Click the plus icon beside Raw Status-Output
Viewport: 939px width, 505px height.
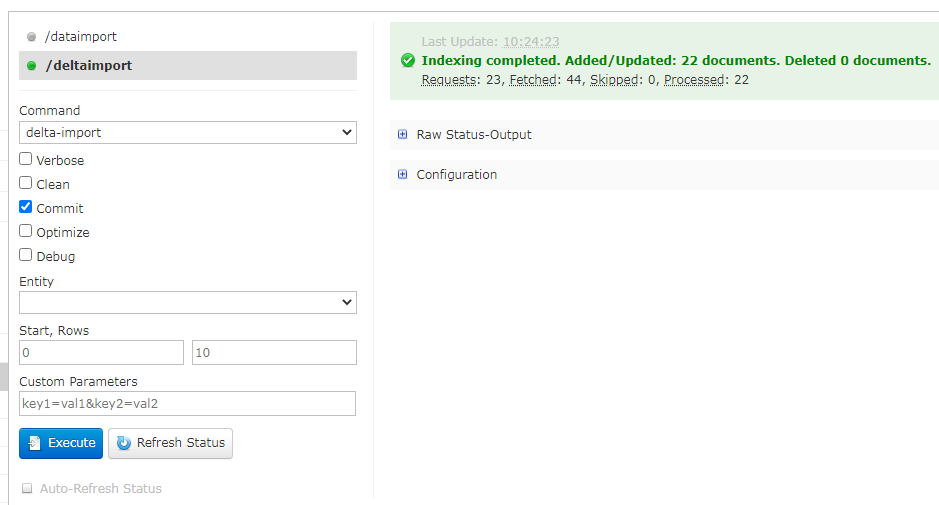(403, 135)
